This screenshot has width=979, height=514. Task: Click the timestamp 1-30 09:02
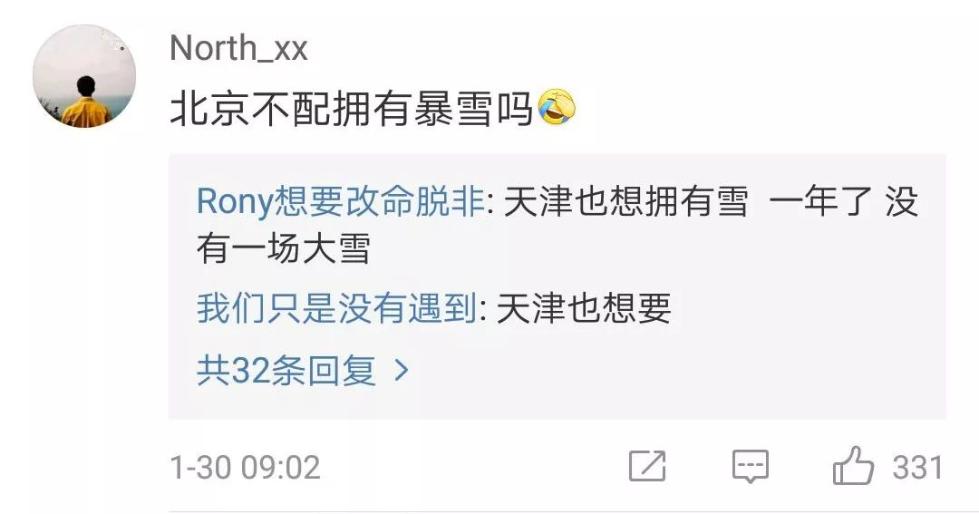point(245,467)
